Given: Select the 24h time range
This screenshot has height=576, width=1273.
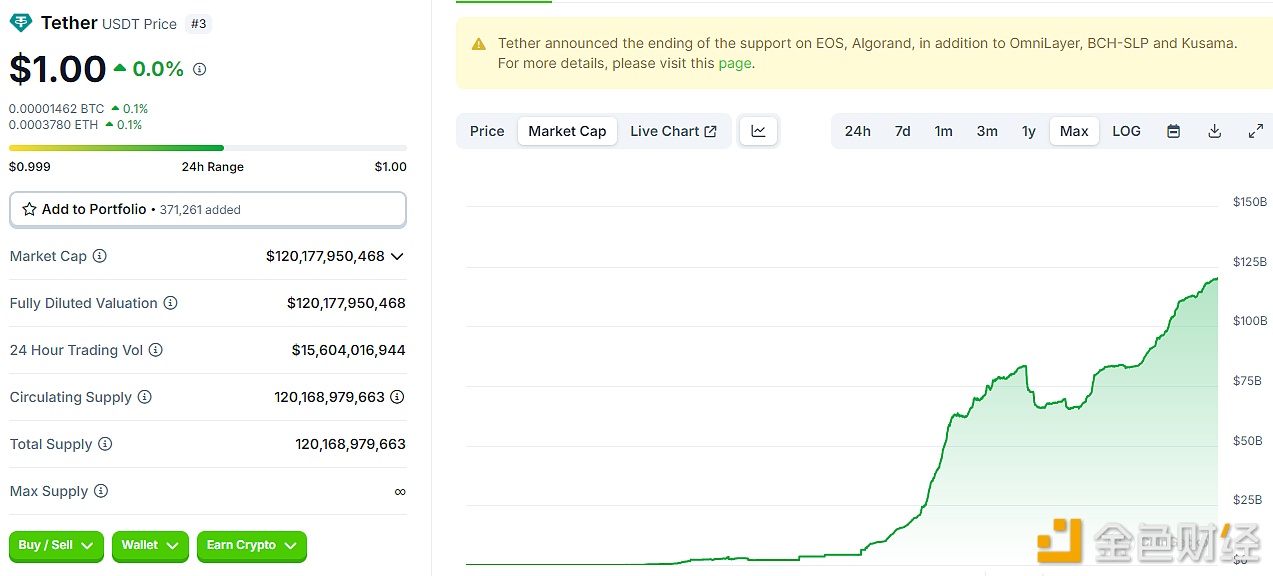Looking at the screenshot, I should pos(857,131).
